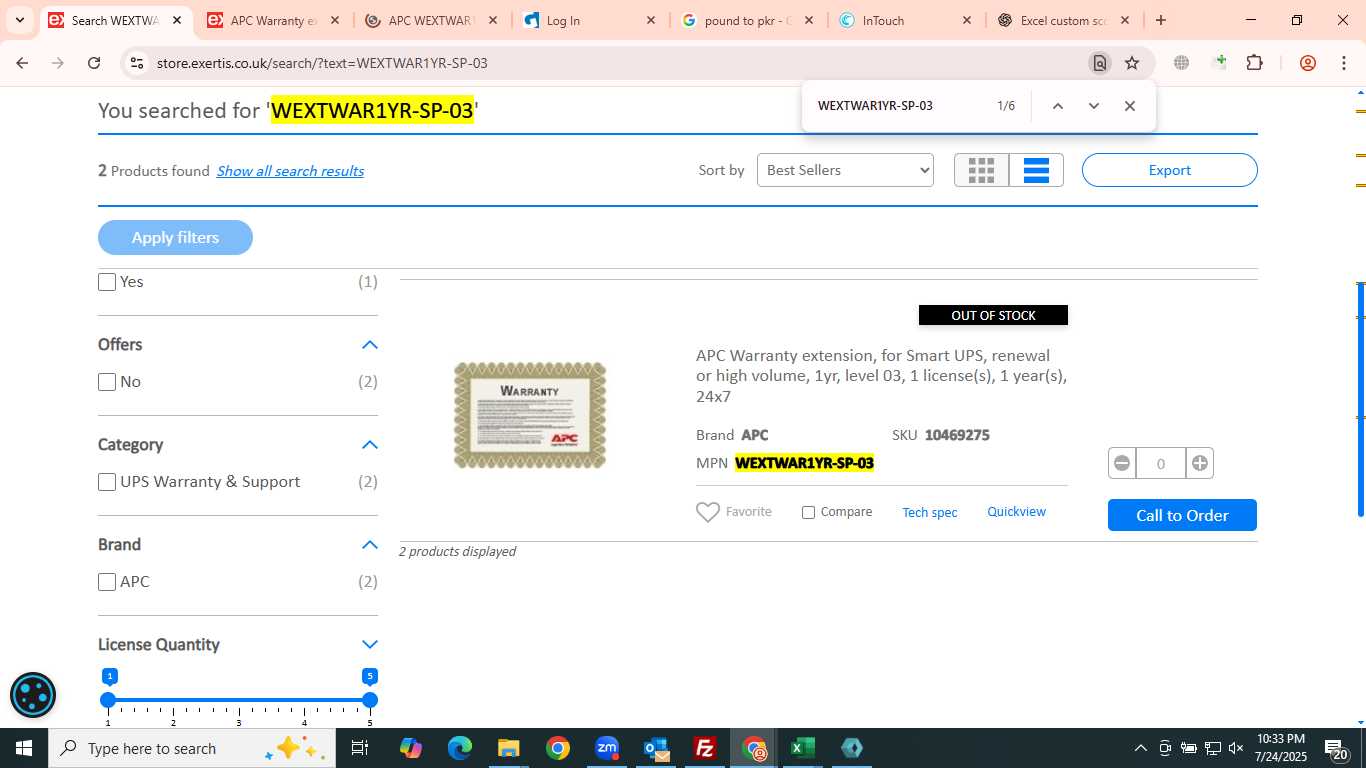Click License Quantity slider minimum handle
The width and height of the screenshot is (1366, 768).
(108, 700)
